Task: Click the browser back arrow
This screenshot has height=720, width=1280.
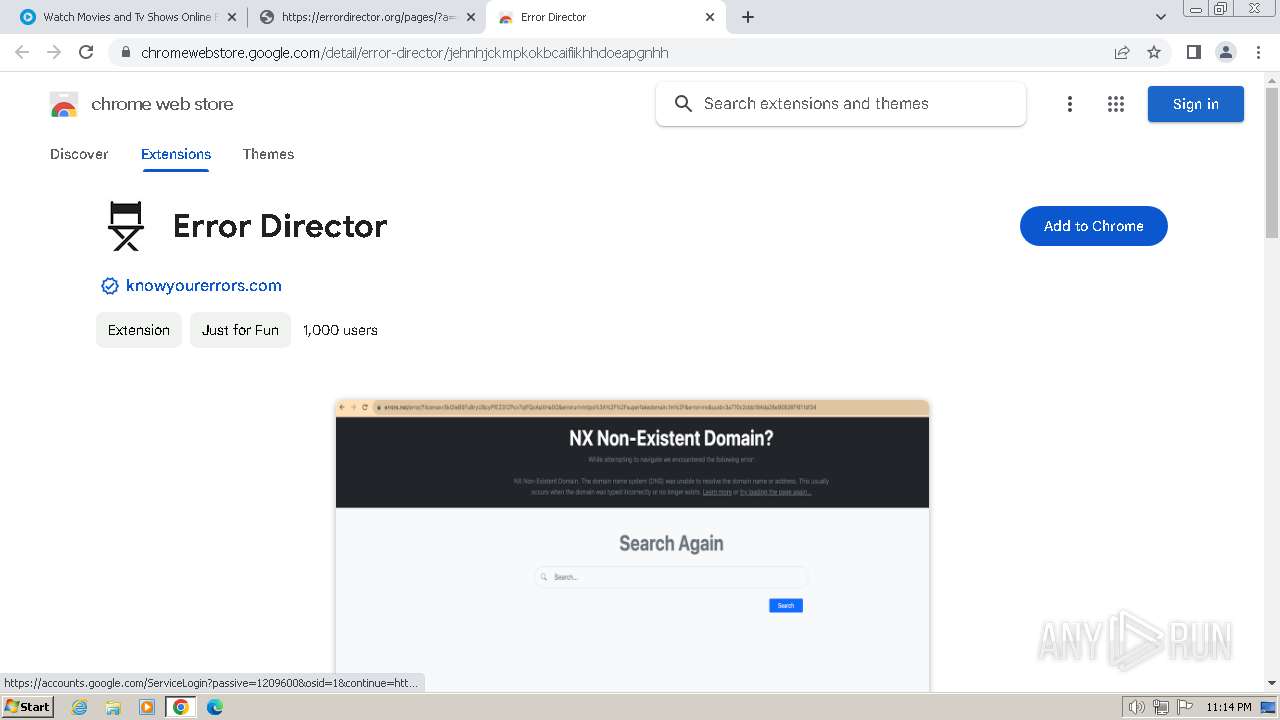Action: click(22, 52)
